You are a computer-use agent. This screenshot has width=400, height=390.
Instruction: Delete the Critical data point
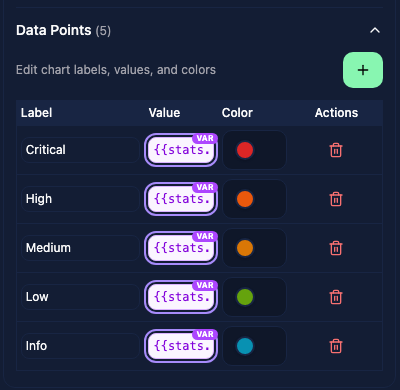(336, 150)
